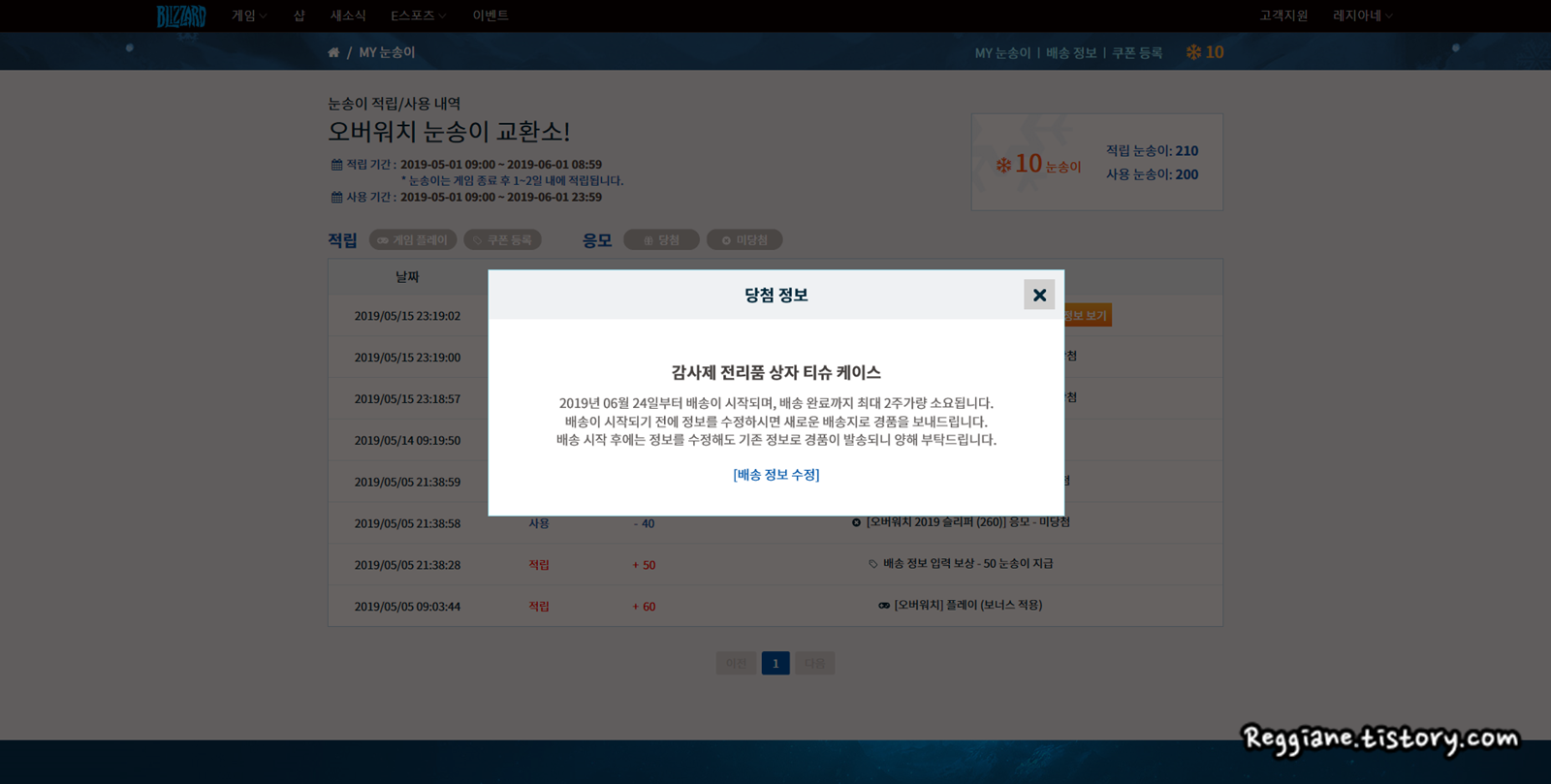Select date 2019/05/15 23:19:00
1551x784 pixels.
[x=407, y=358]
